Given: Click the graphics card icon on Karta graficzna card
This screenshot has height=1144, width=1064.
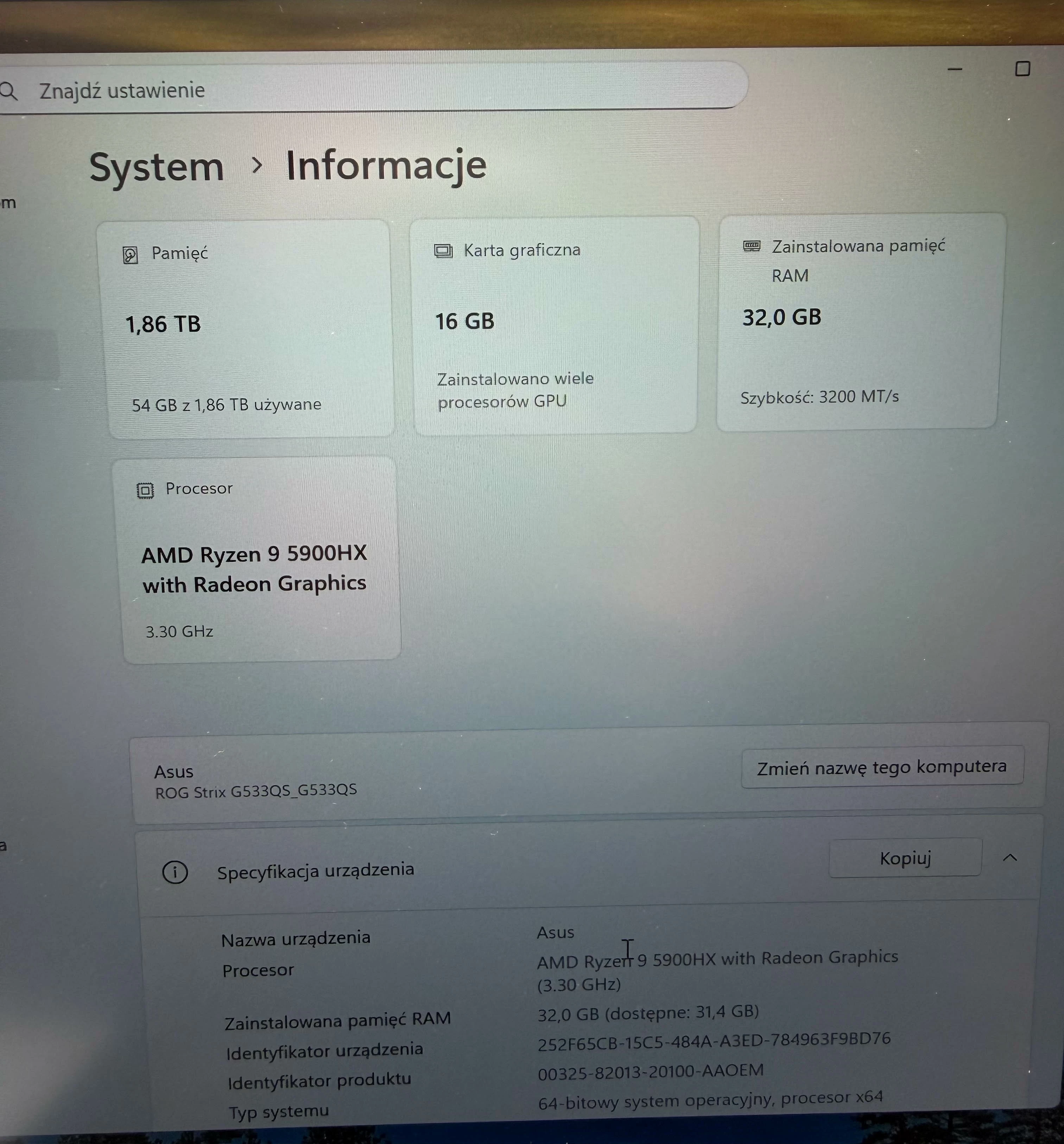Looking at the screenshot, I should click(443, 250).
